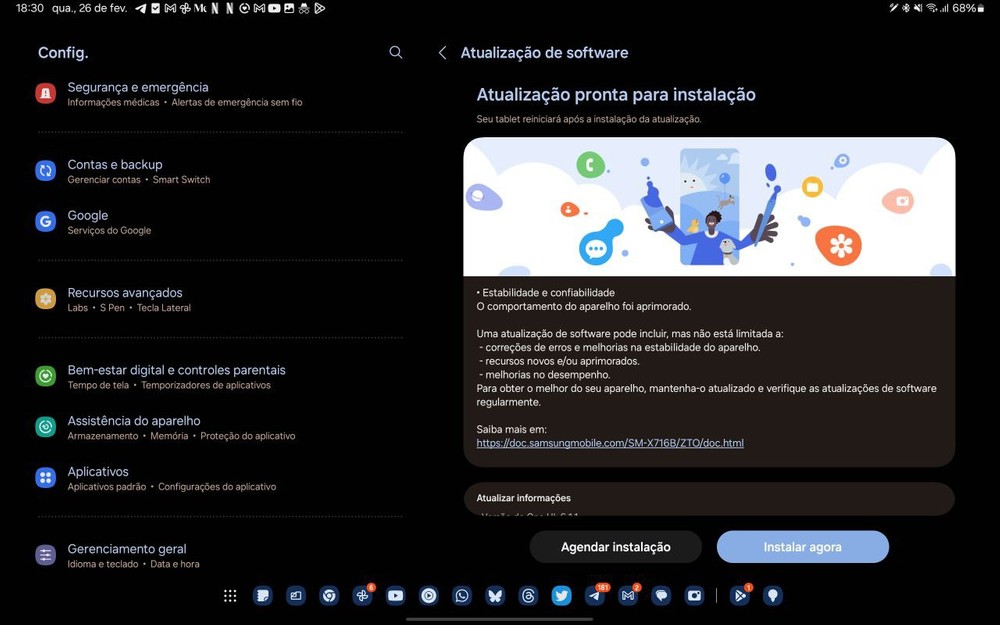Viewport: 1000px width, 625px height.
Task: Launch the Notes app from the taskbar
Action: pyautogui.click(x=263, y=596)
